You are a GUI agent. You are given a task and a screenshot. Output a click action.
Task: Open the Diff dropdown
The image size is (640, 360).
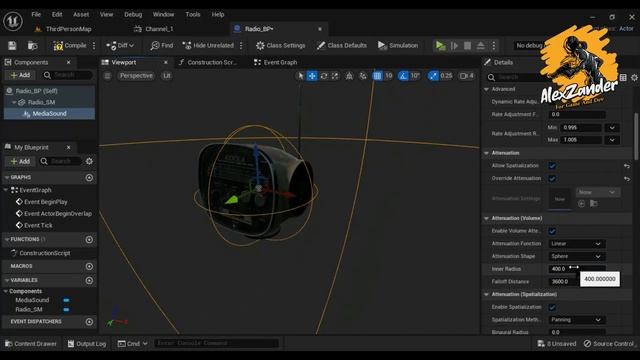click(x=120, y=45)
